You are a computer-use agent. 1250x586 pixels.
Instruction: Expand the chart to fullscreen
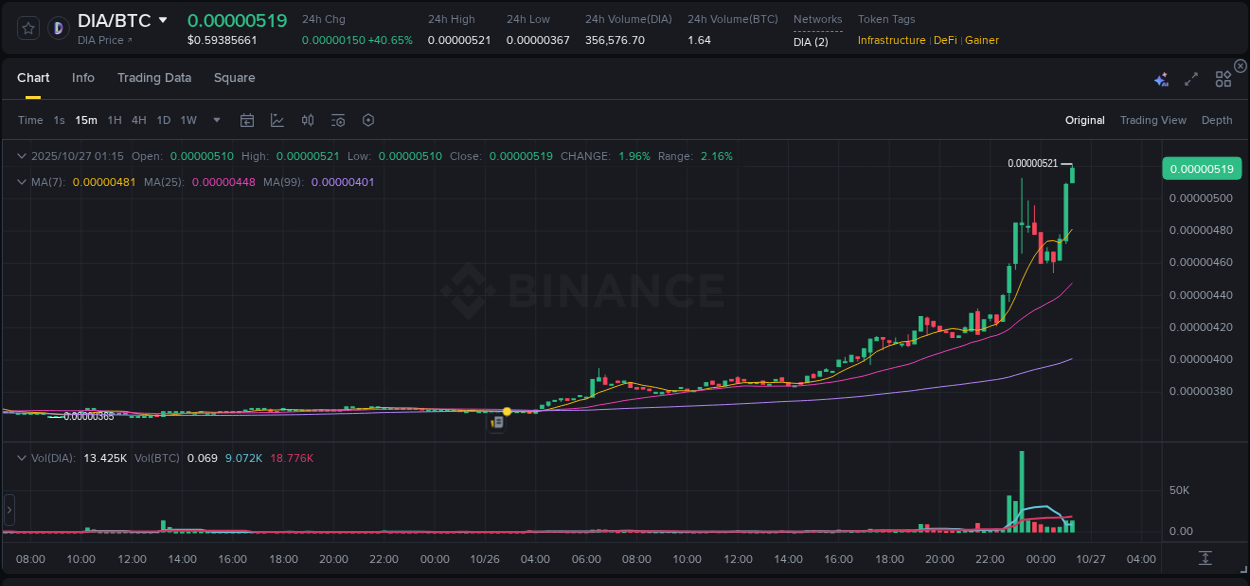[1190, 79]
